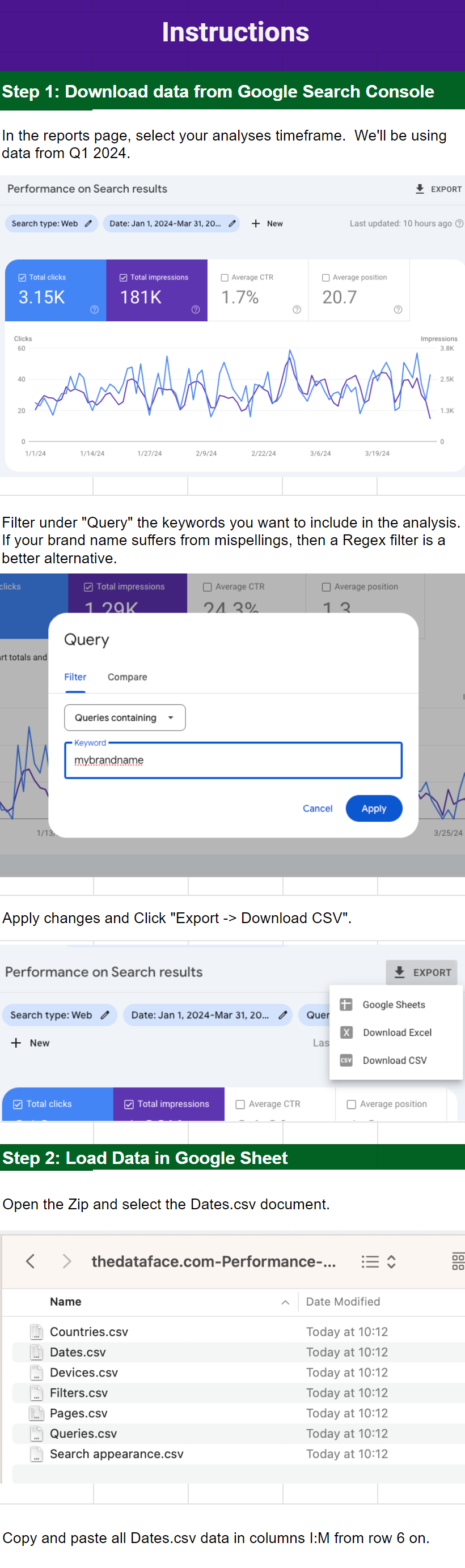
Task: Click the Finder view up-down chevrons
Action: tap(391, 1261)
